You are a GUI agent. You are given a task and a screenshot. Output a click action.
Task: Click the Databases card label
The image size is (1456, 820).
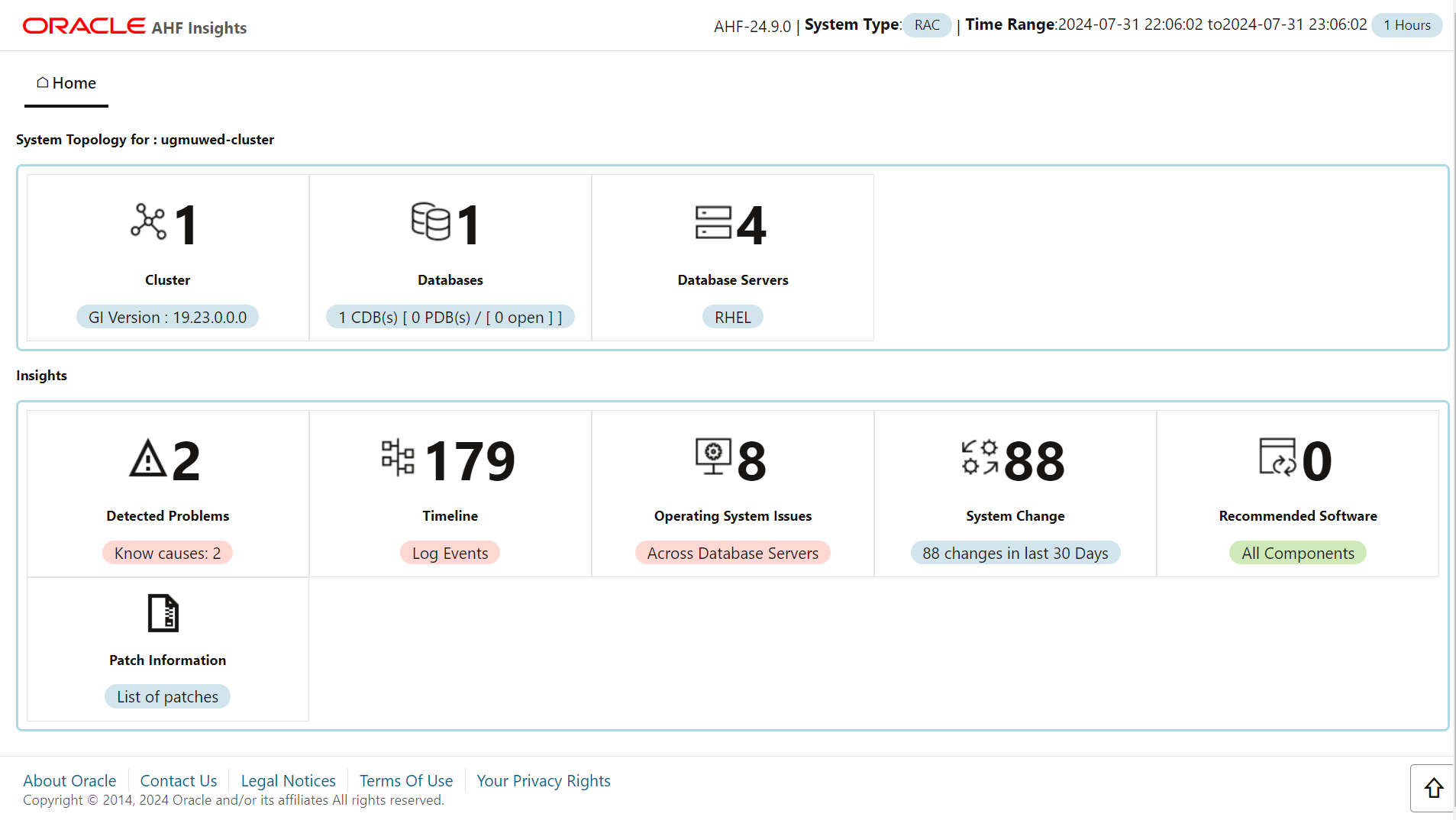pos(450,279)
